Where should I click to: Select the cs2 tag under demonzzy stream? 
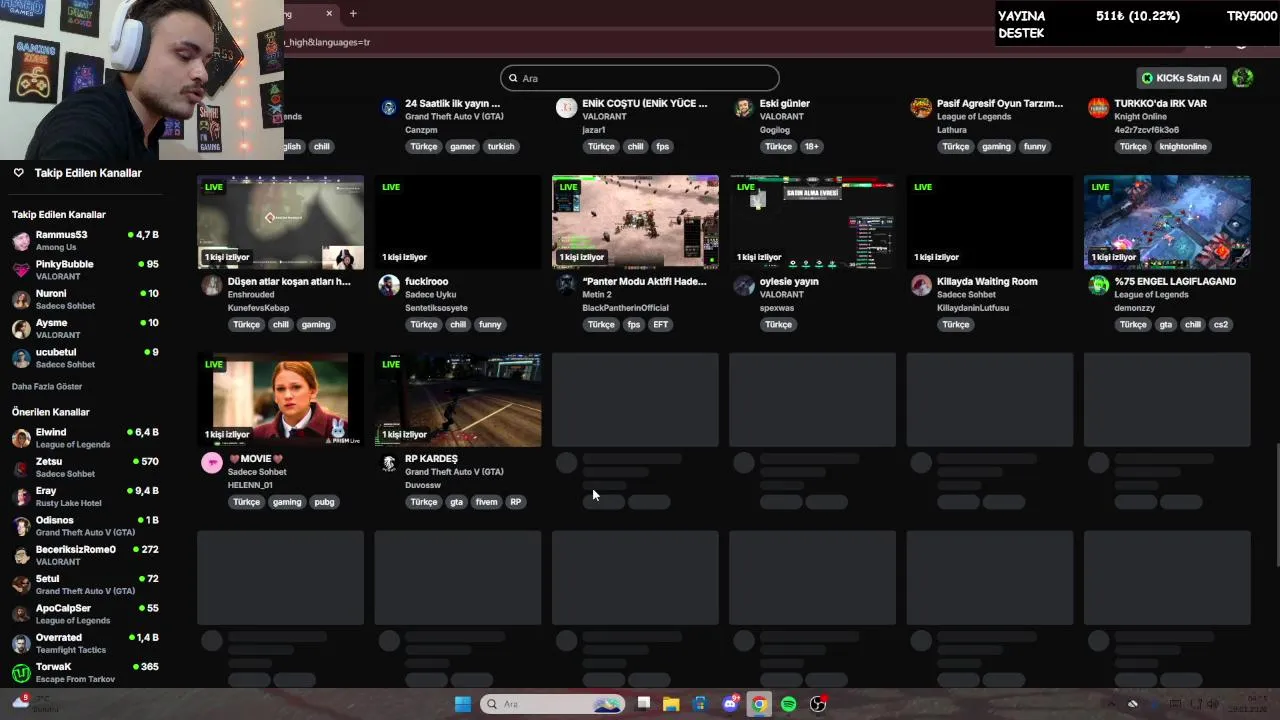(x=1220, y=324)
